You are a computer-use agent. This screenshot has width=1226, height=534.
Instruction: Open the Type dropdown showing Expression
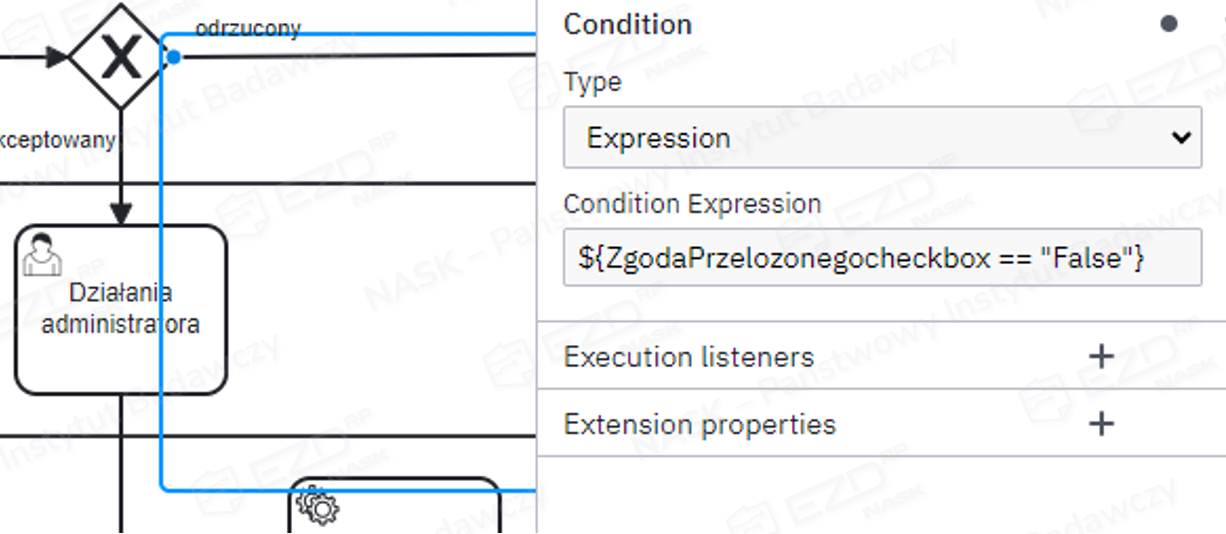pos(882,138)
